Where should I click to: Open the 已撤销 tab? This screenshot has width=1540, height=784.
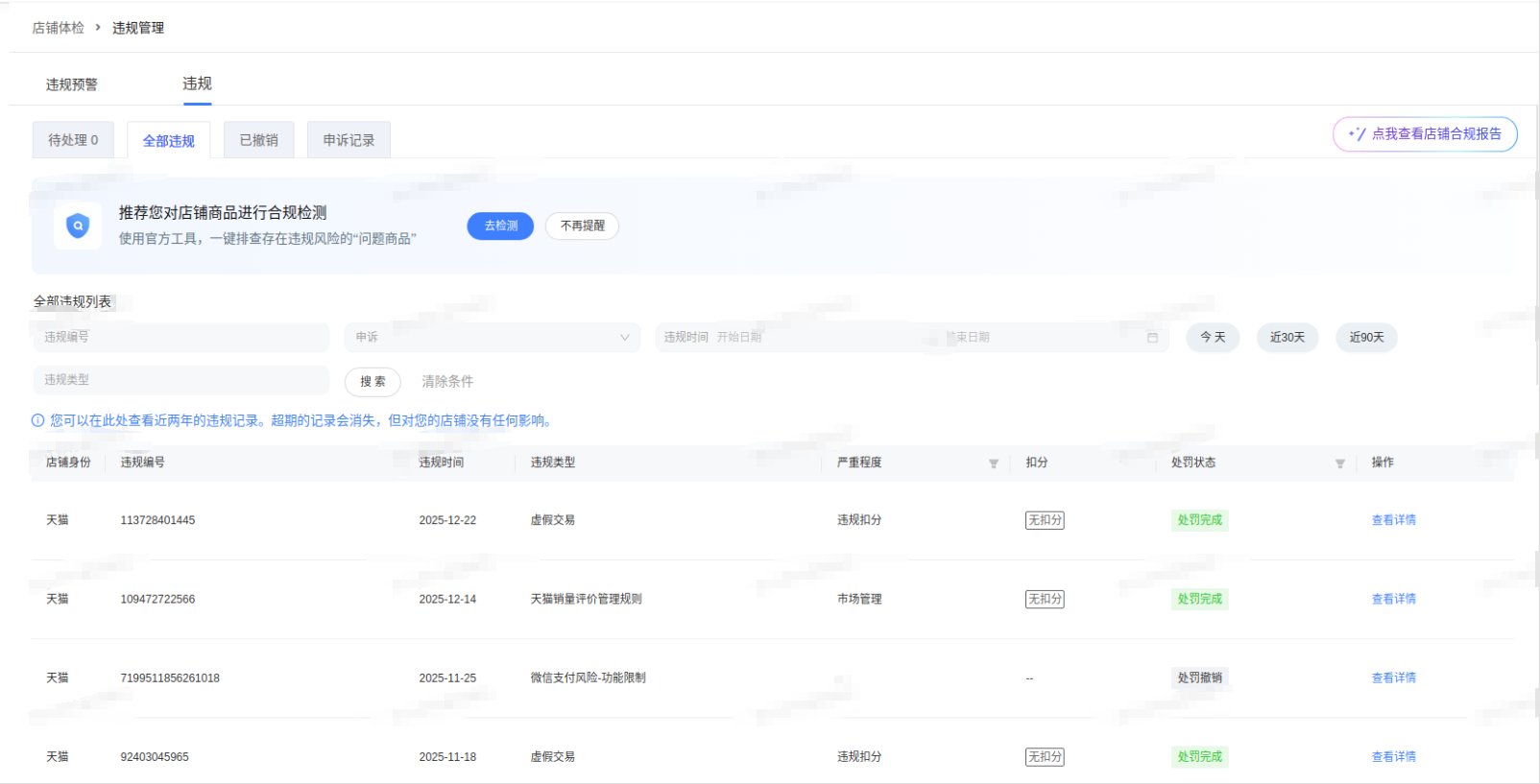(259, 140)
